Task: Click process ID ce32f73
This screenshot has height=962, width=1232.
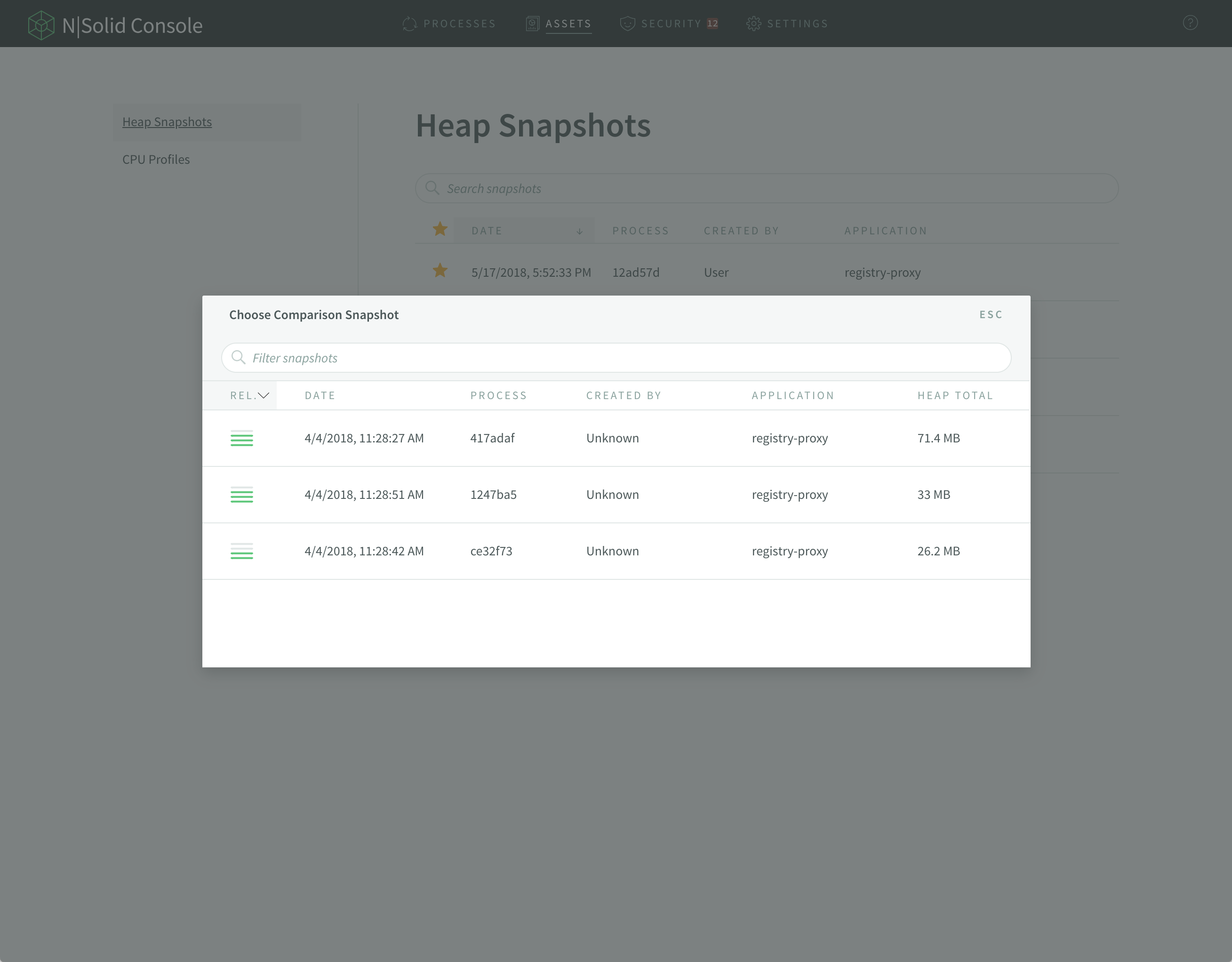Action: (x=491, y=551)
